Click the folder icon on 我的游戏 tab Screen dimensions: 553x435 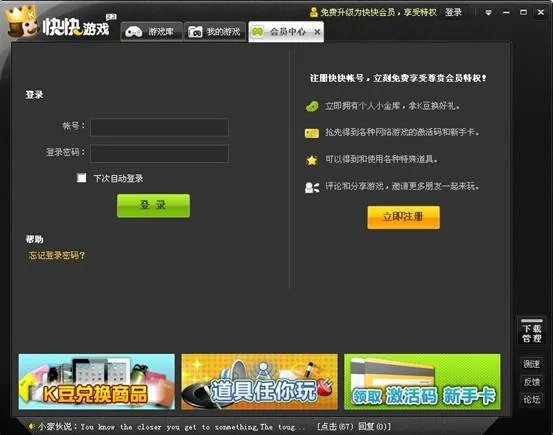195,32
